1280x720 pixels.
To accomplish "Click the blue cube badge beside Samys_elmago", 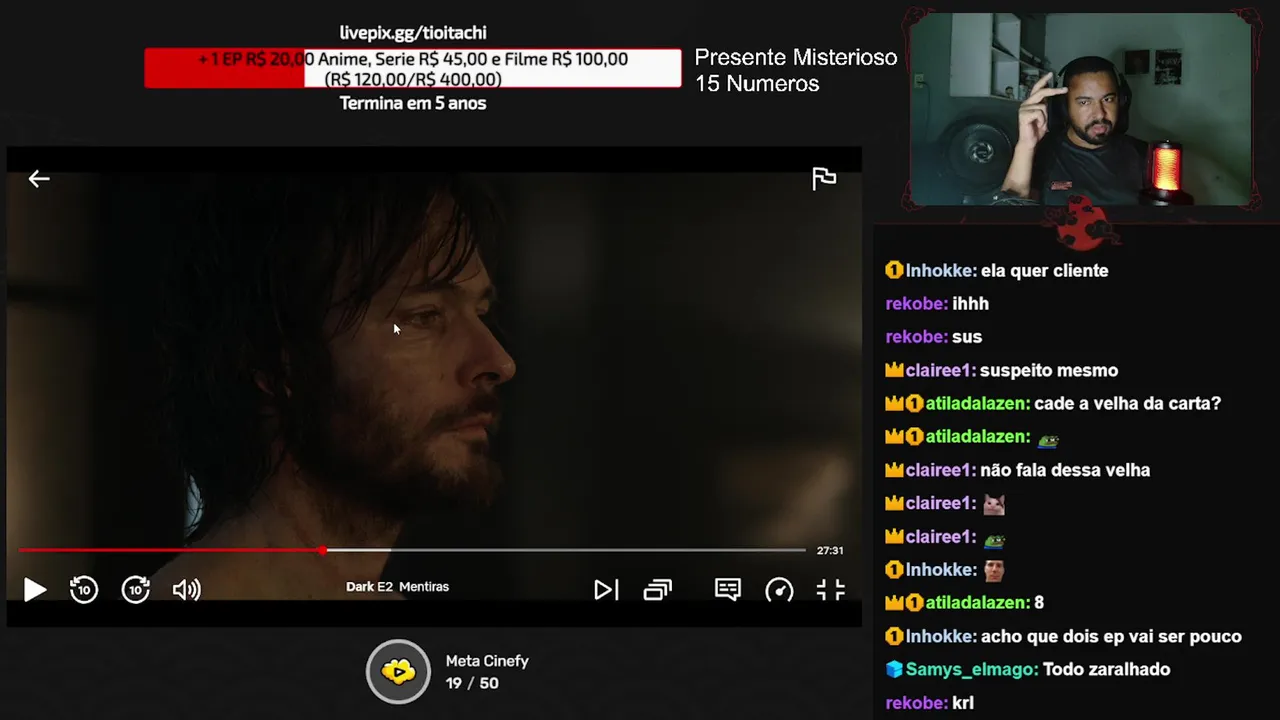I will (894, 670).
